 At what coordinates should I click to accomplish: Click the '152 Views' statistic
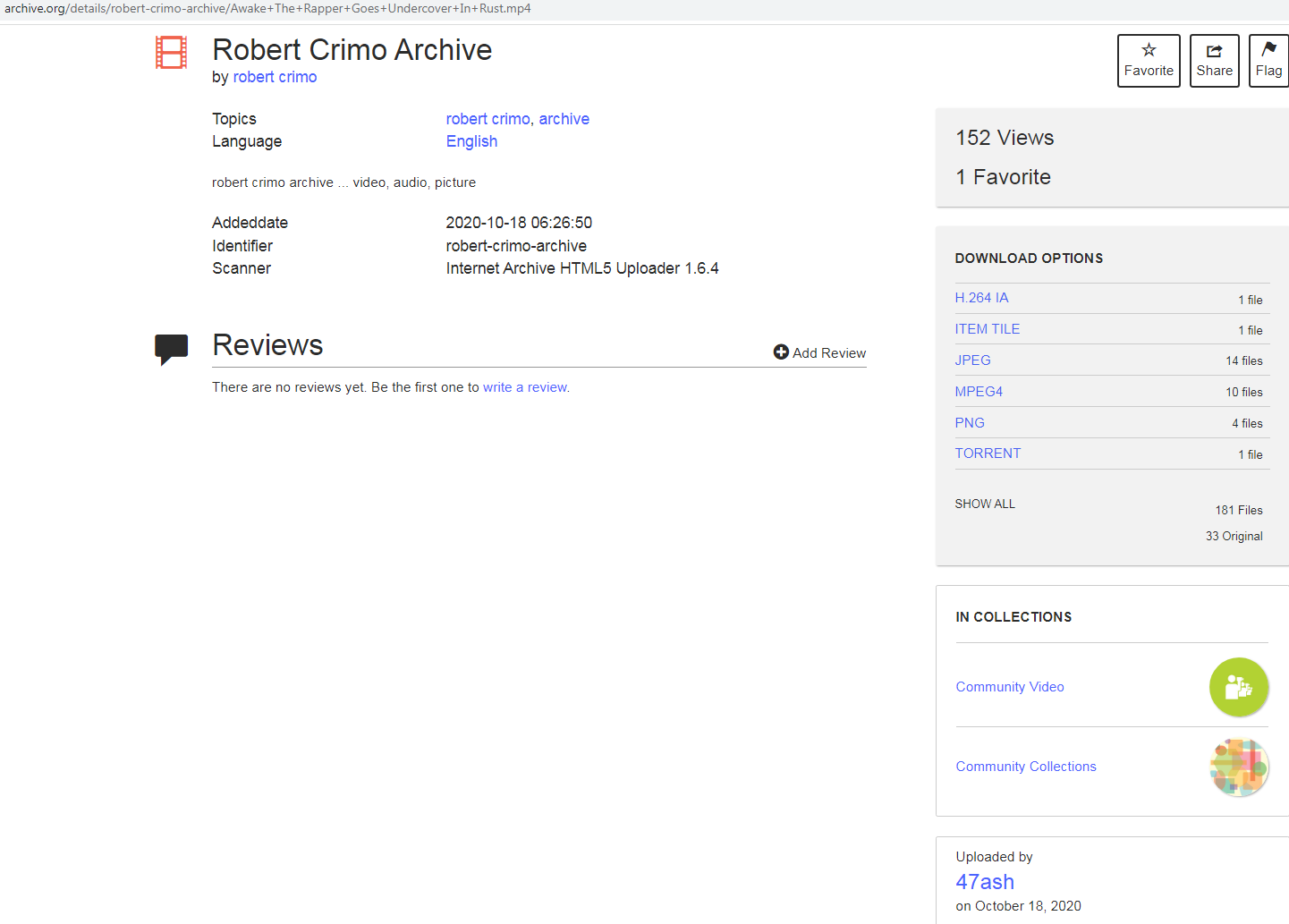click(x=1005, y=138)
